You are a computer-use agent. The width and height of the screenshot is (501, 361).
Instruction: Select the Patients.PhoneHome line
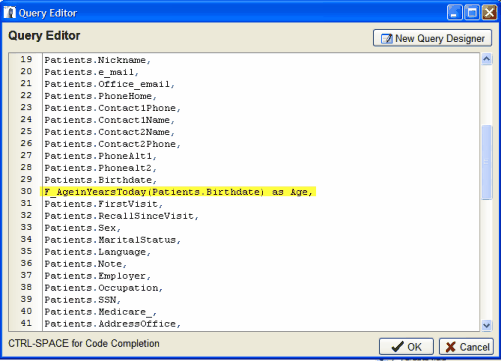100,96
